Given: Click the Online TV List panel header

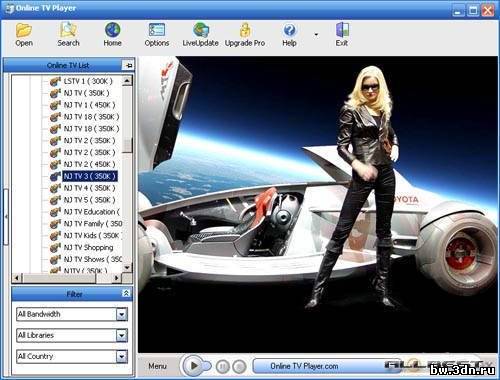Looking at the screenshot, I should tap(68, 65).
